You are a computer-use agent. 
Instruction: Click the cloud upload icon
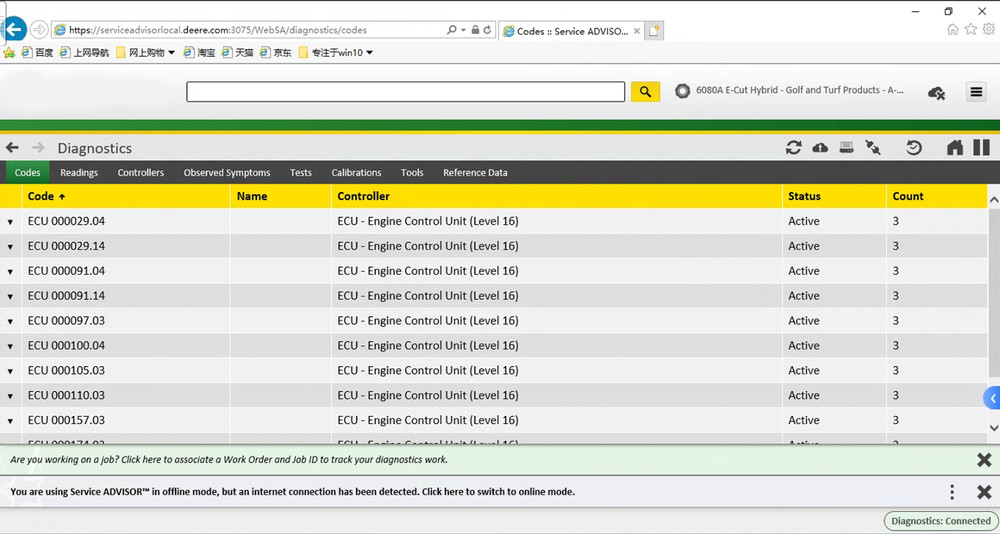tap(820, 148)
